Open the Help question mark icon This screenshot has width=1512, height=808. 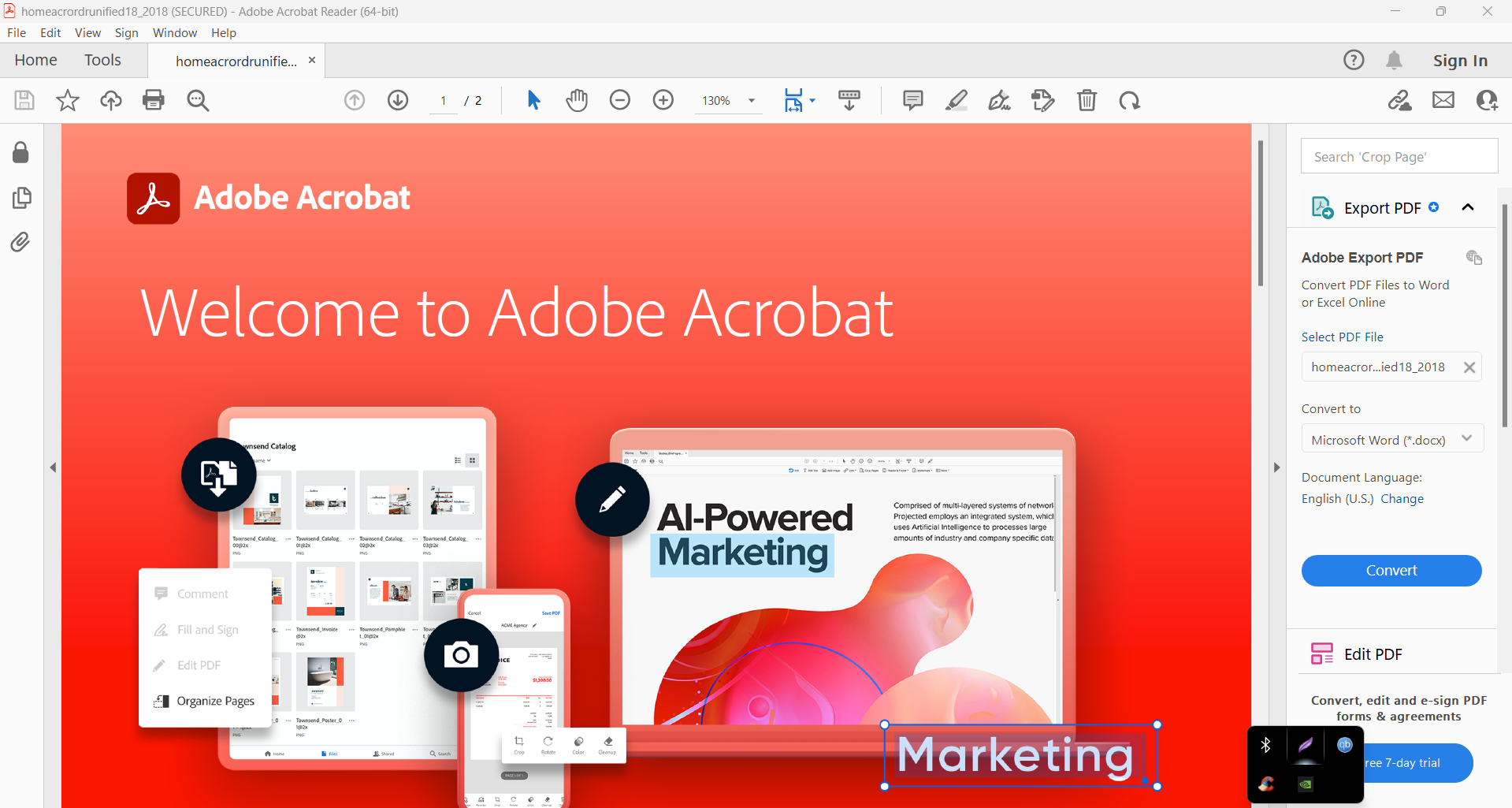coord(1354,60)
